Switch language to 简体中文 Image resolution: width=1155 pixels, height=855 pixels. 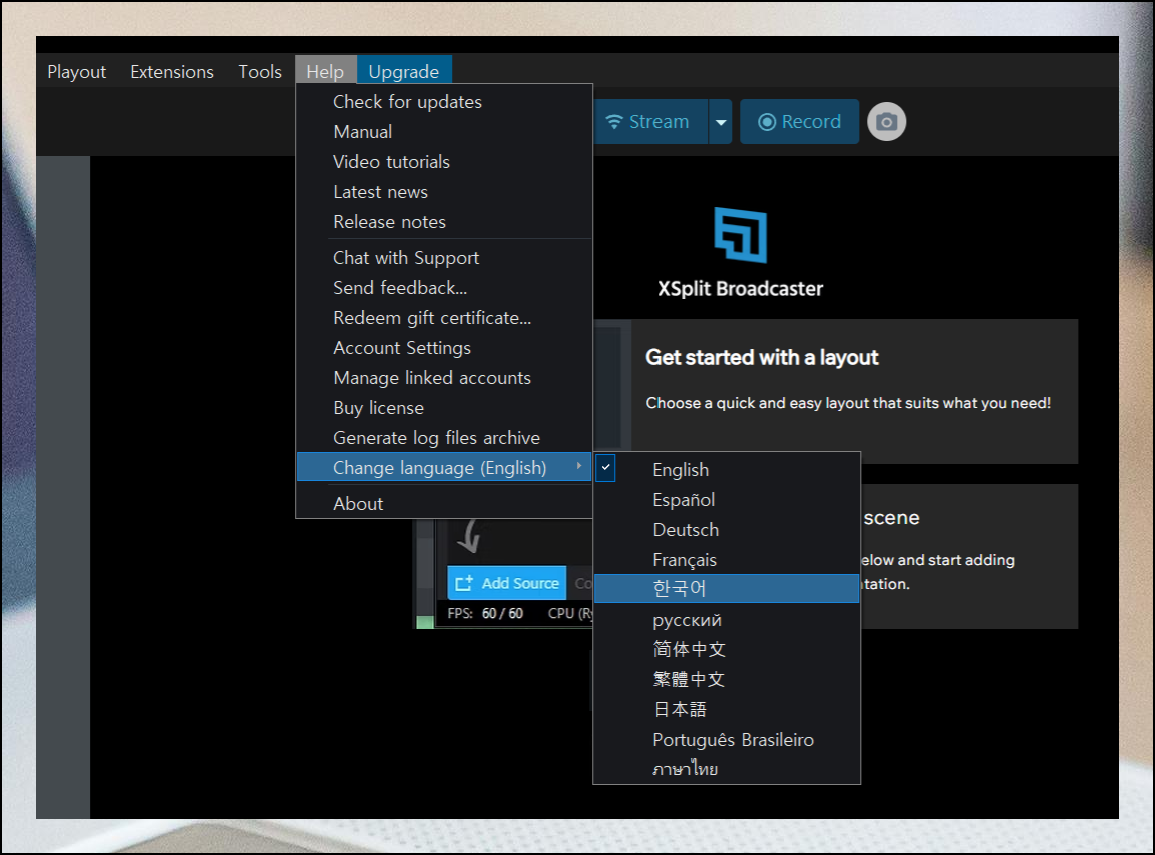pos(726,650)
